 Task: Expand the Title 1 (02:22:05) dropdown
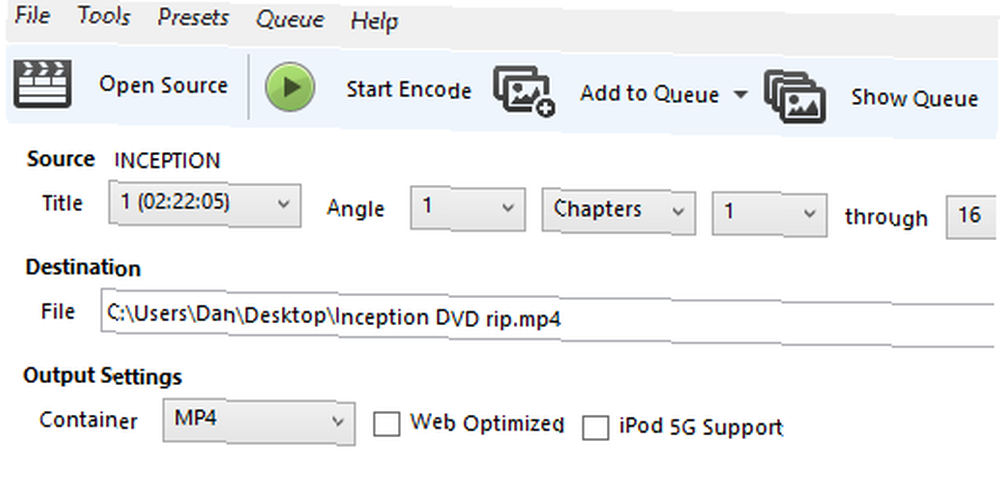(205, 204)
